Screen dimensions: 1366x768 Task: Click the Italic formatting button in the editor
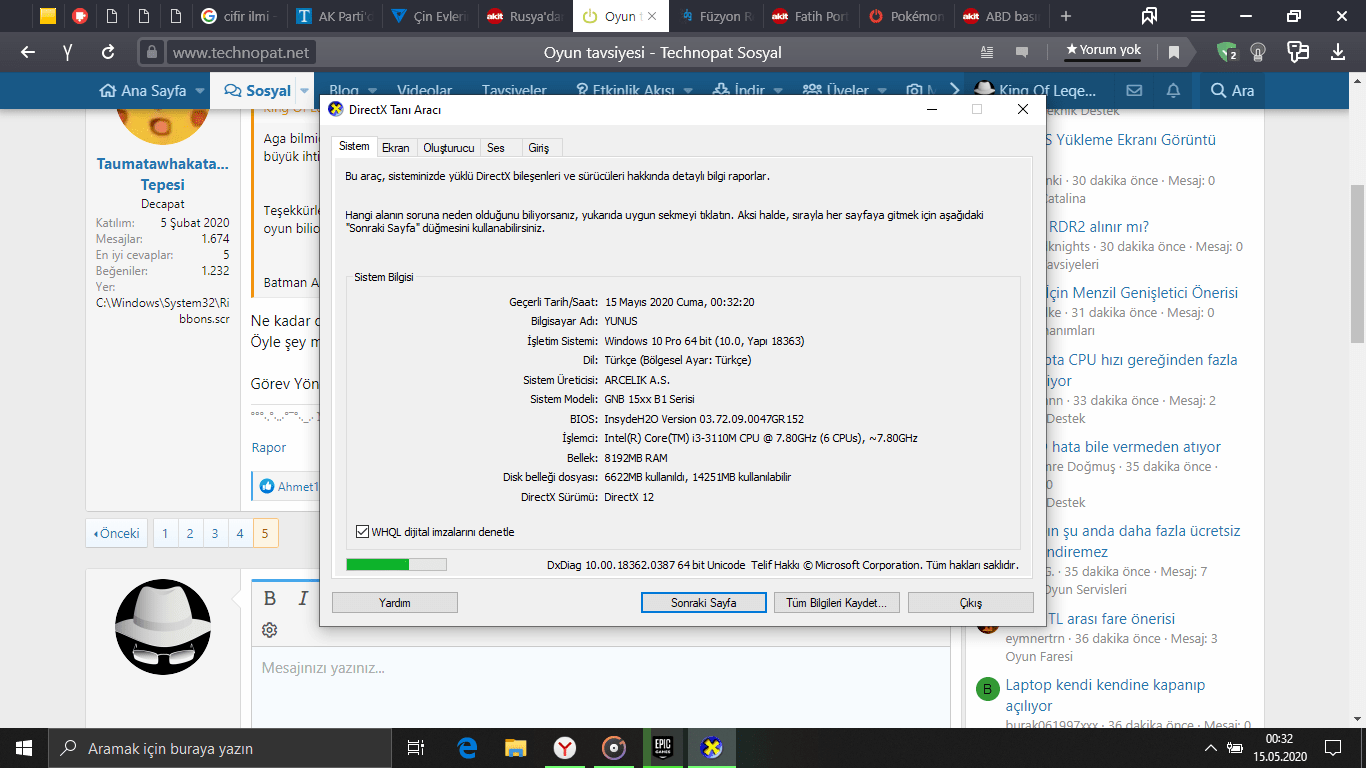coord(303,598)
